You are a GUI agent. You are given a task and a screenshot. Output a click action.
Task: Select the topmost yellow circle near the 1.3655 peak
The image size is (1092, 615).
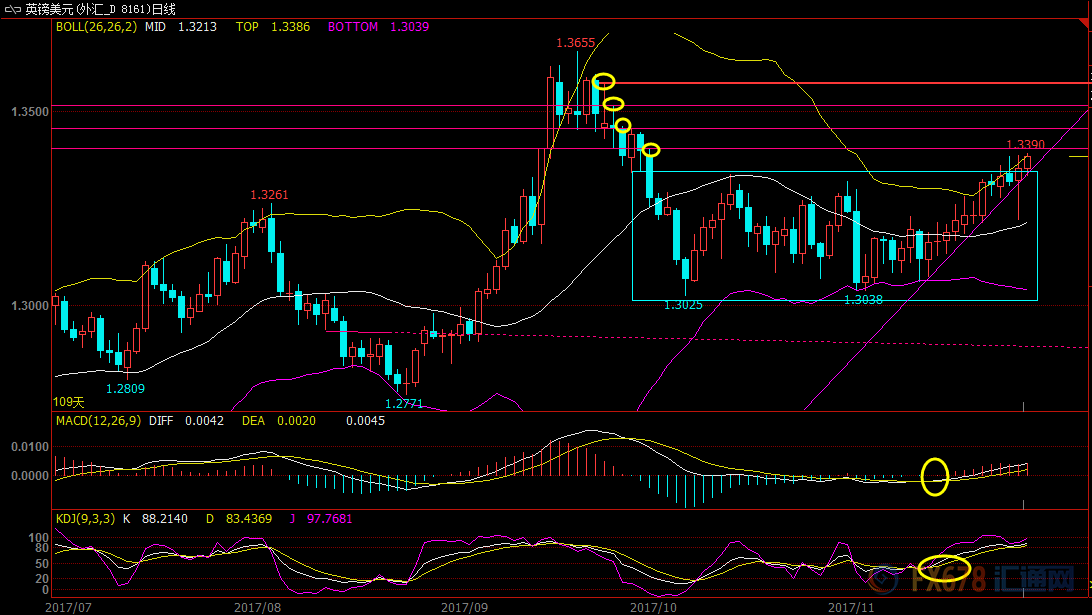pos(603,81)
